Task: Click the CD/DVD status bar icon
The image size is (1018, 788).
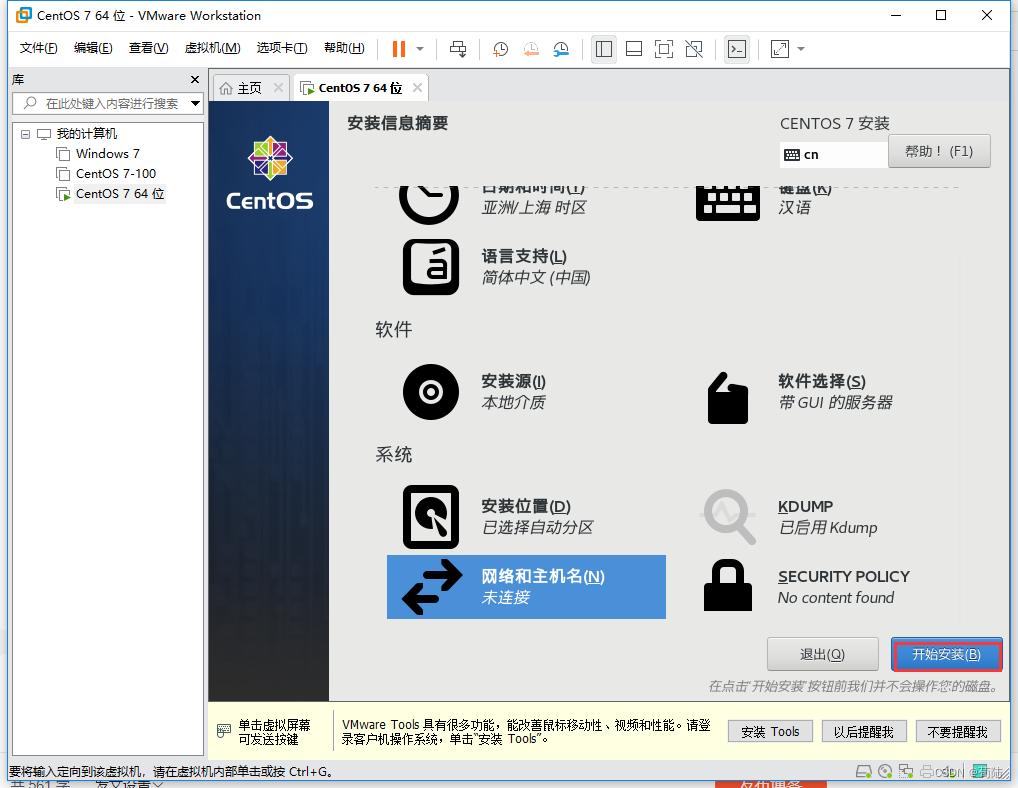Action: (x=884, y=771)
